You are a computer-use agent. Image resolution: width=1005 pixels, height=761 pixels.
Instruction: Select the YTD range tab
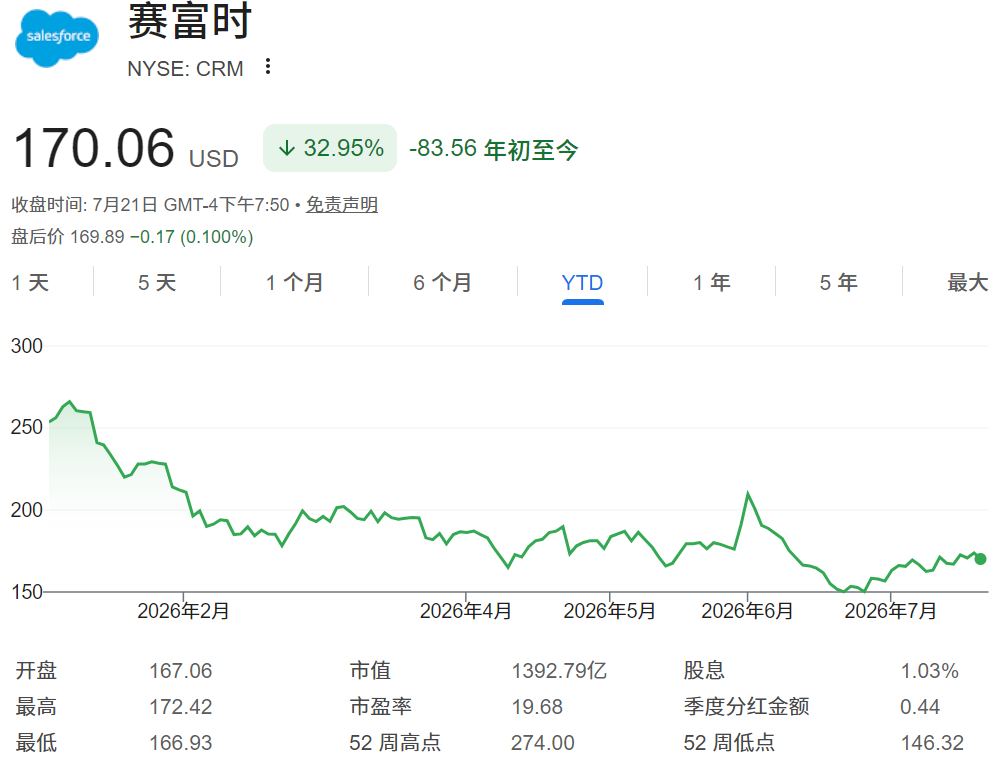point(582,283)
